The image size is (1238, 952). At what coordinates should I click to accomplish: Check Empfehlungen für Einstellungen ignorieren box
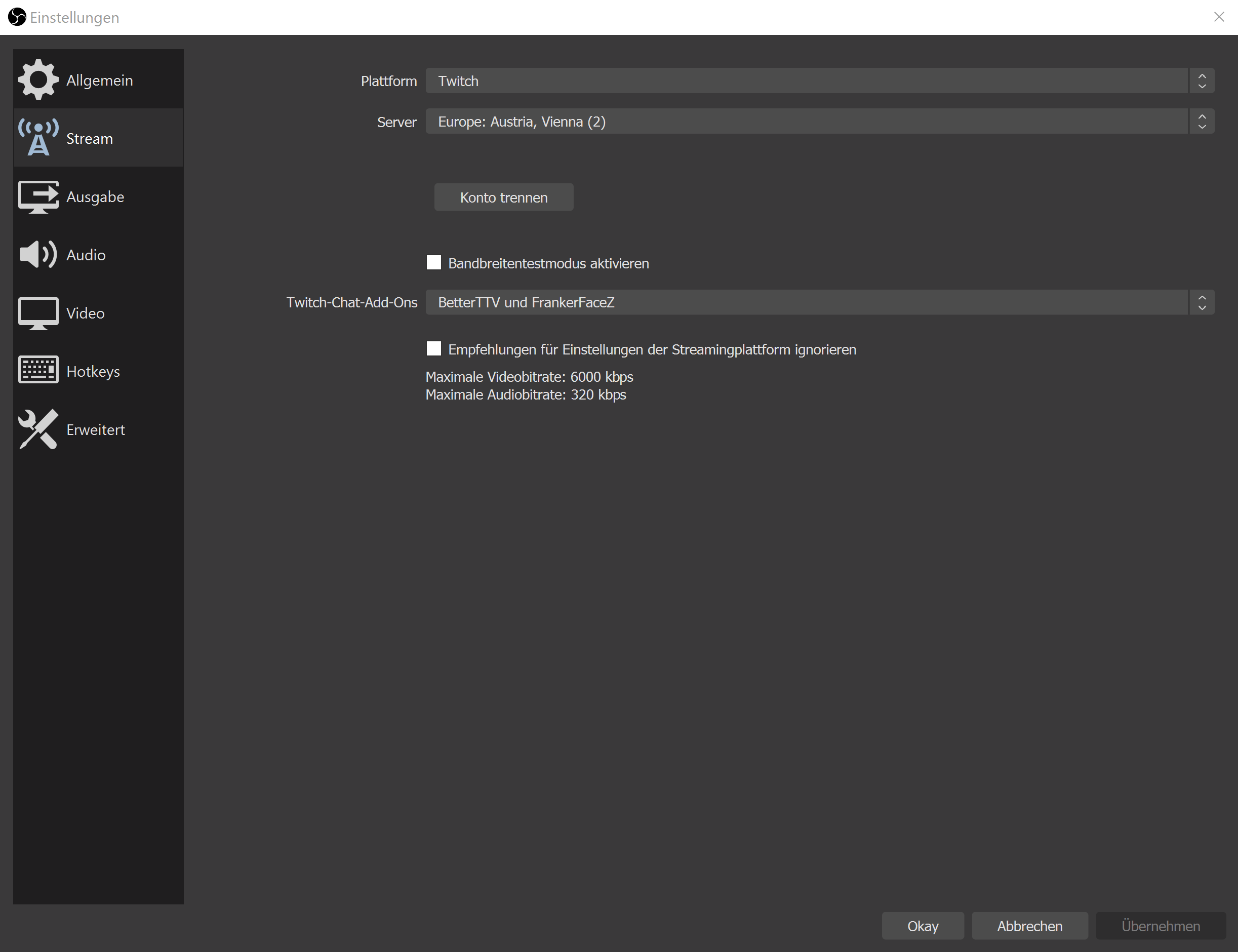[433, 349]
